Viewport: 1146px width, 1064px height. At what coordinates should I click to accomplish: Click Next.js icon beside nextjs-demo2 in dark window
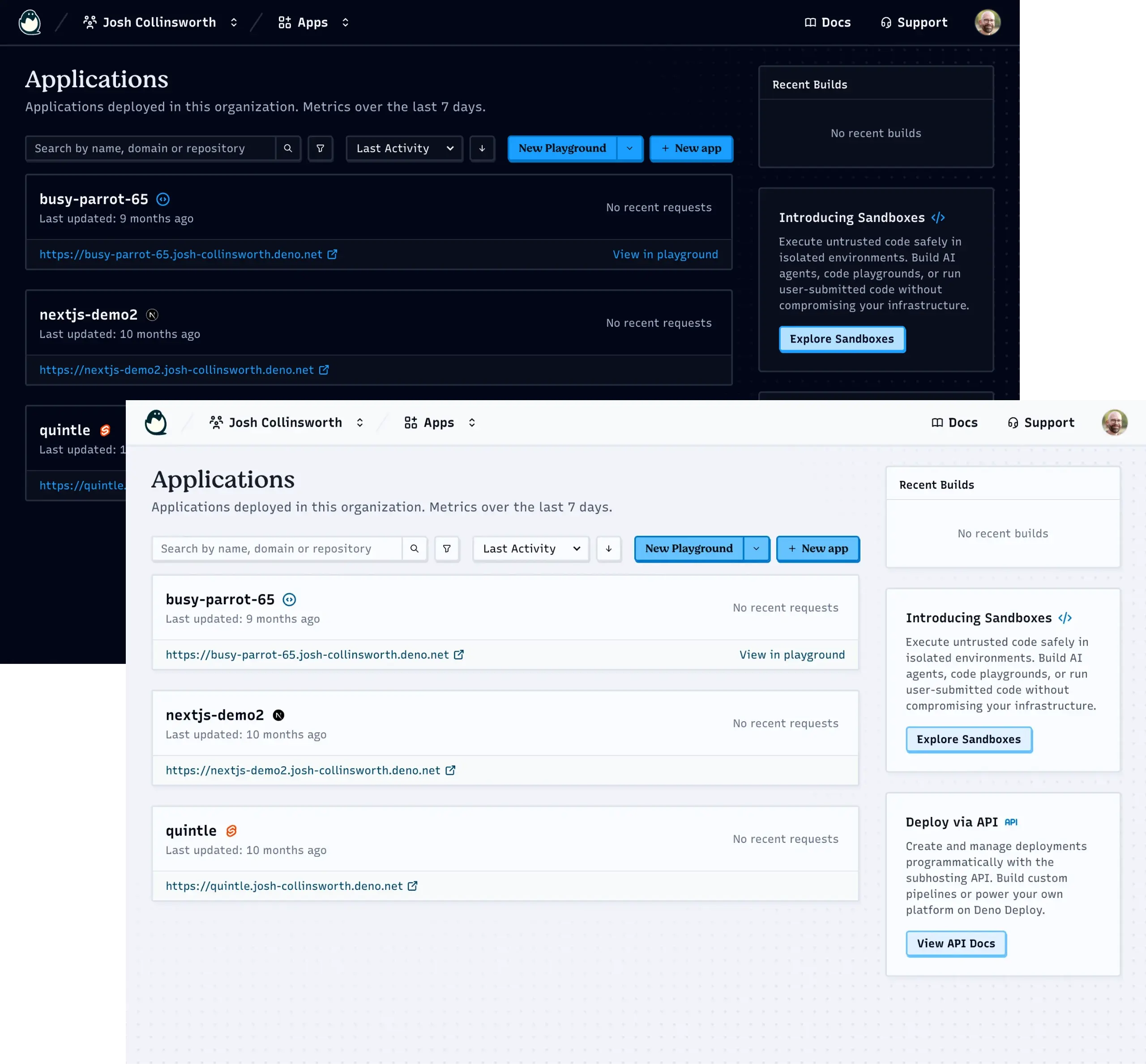click(x=152, y=315)
